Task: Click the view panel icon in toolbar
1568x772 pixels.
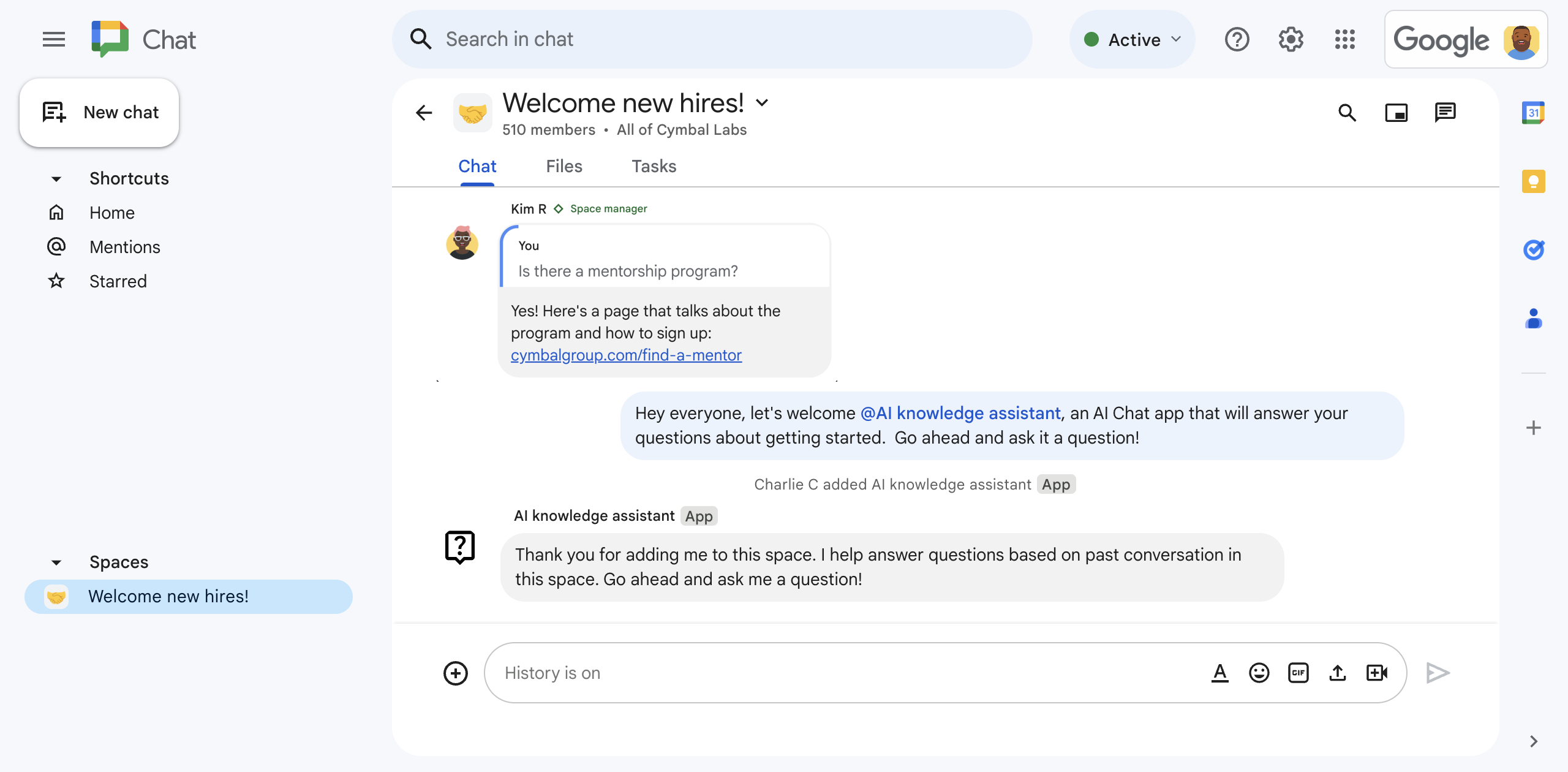Action: pos(1397,112)
